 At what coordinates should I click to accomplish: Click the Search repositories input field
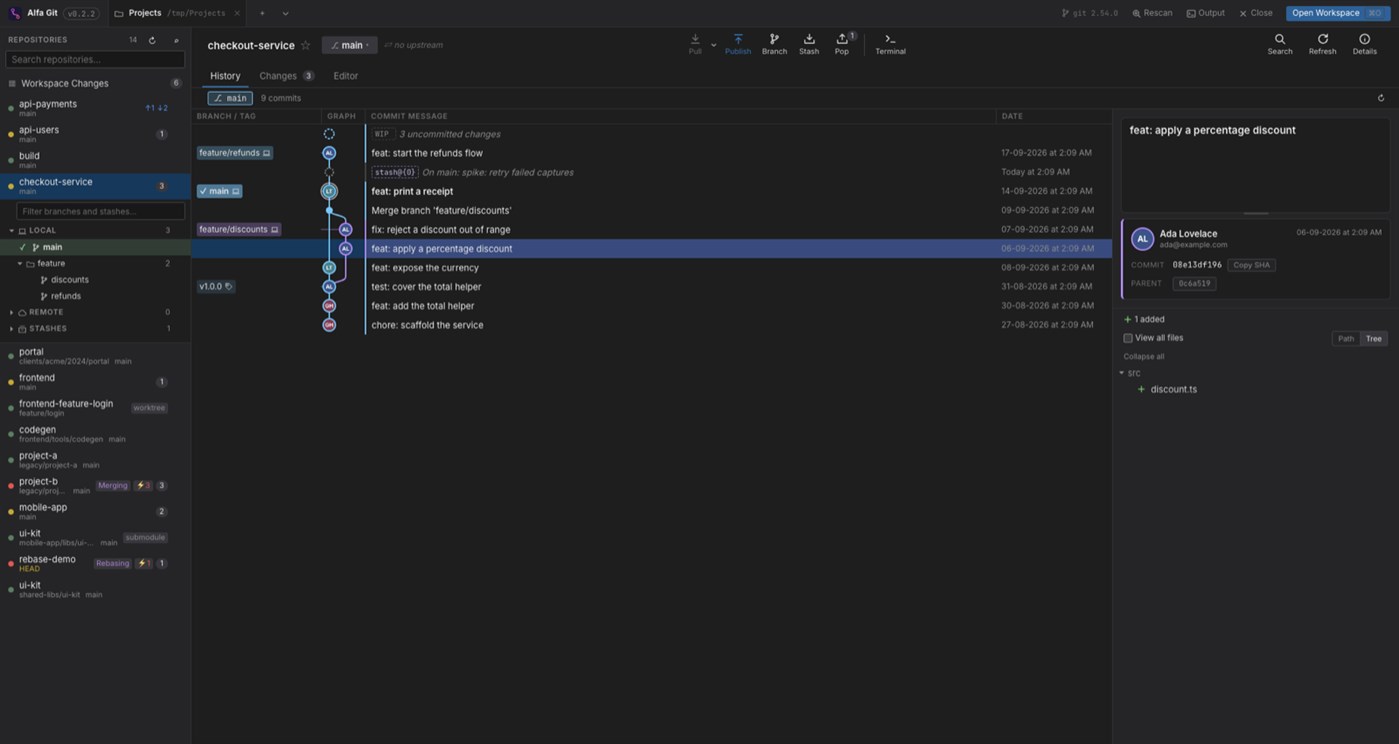[x=95, y=59]
